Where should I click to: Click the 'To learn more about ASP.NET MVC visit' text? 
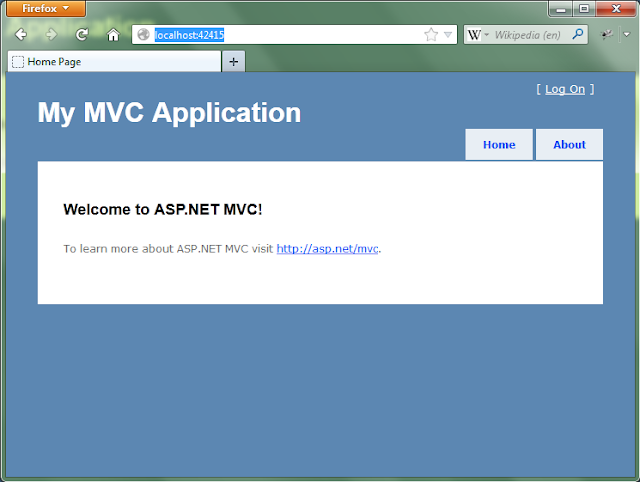168,249
